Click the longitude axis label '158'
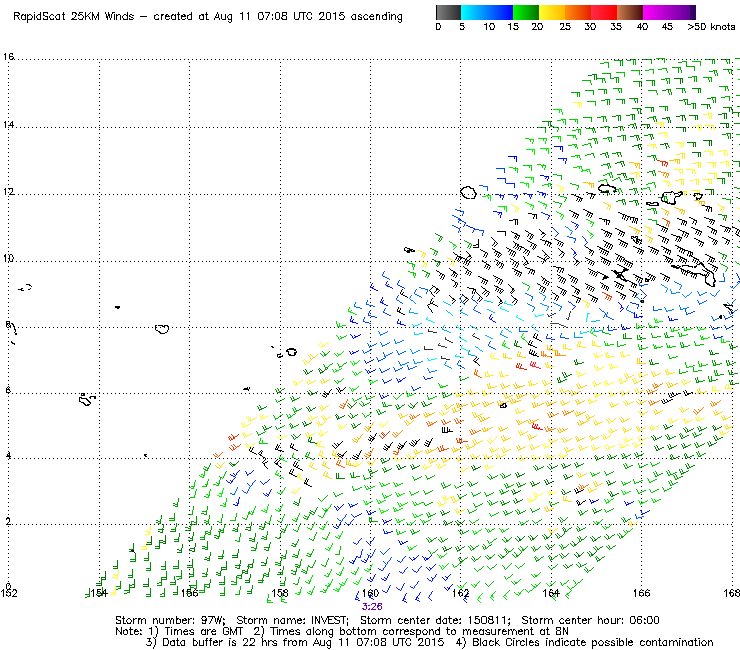This screenshot has height=650, width=740. click(280, 593)
